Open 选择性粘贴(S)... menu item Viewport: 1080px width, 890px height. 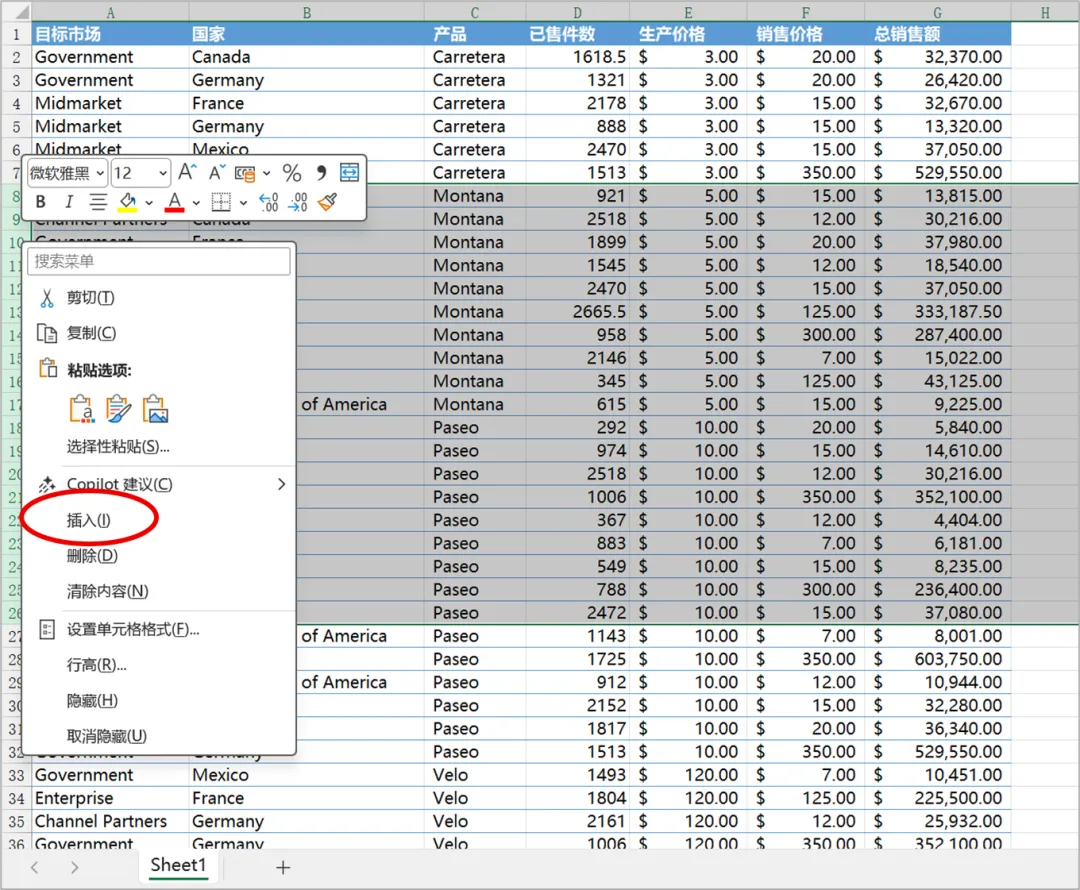tap(158, 447)
